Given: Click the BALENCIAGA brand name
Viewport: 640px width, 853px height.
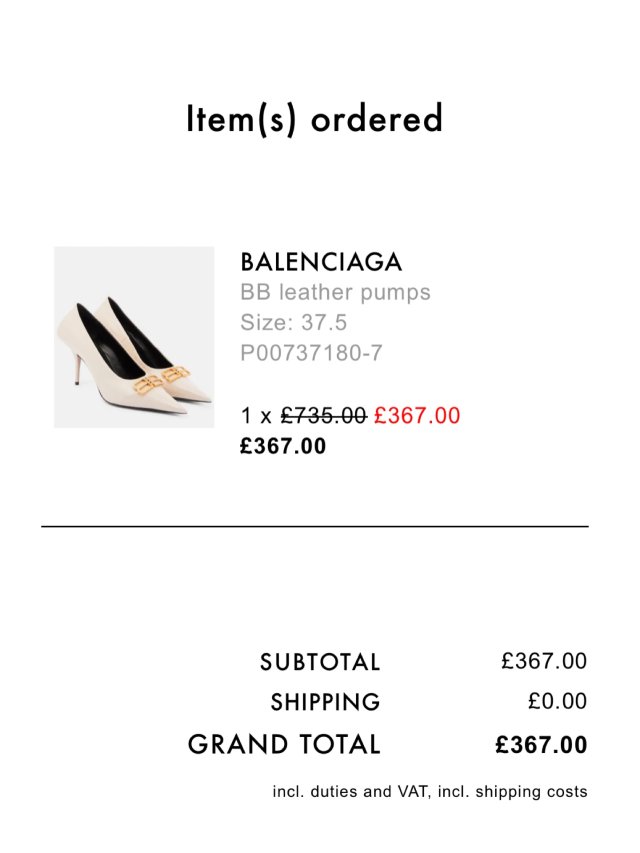Looking at the screenshot, I should click(x=321, y=263).
